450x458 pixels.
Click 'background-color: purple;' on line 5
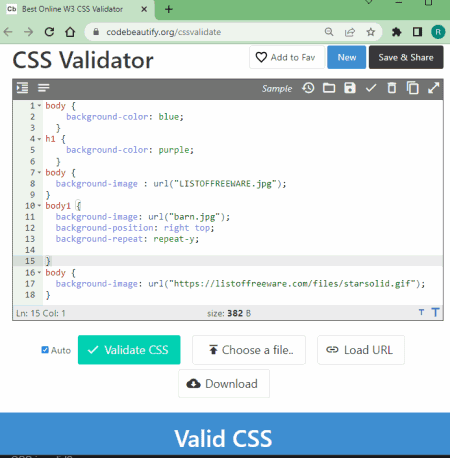130,150
